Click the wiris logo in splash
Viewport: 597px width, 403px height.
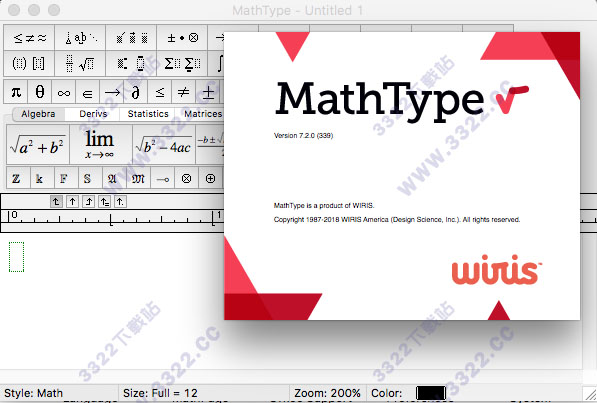point(496,270)
